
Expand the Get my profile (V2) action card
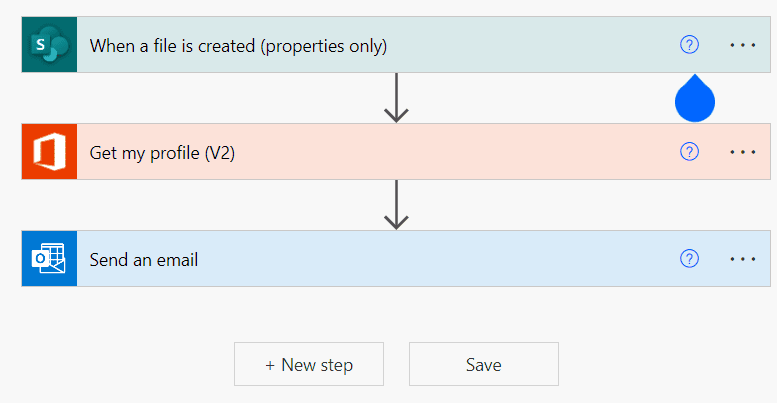(450, 152)
